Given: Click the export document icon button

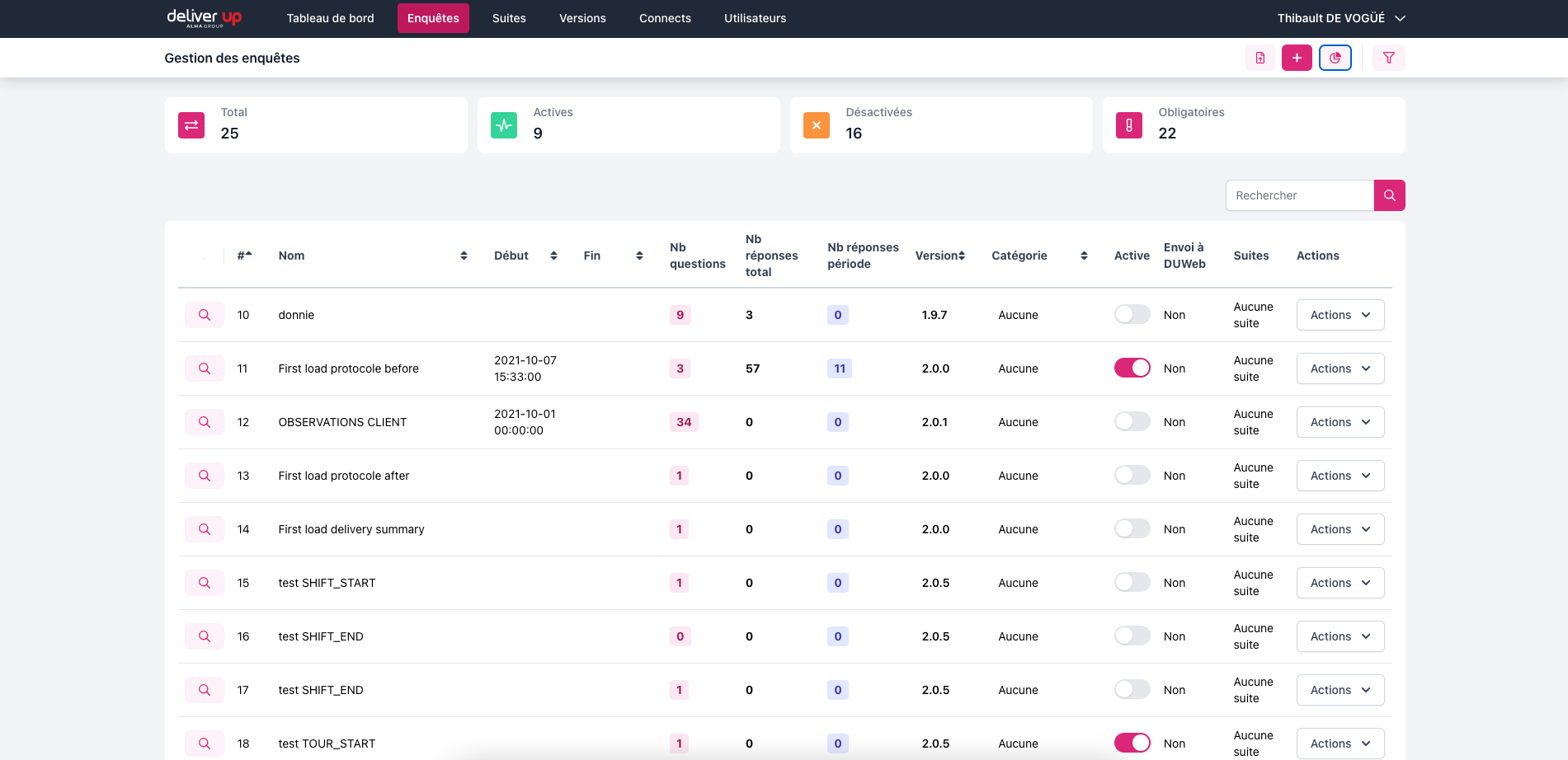Looking at the screenshot, I should (x=1260, y=58).
